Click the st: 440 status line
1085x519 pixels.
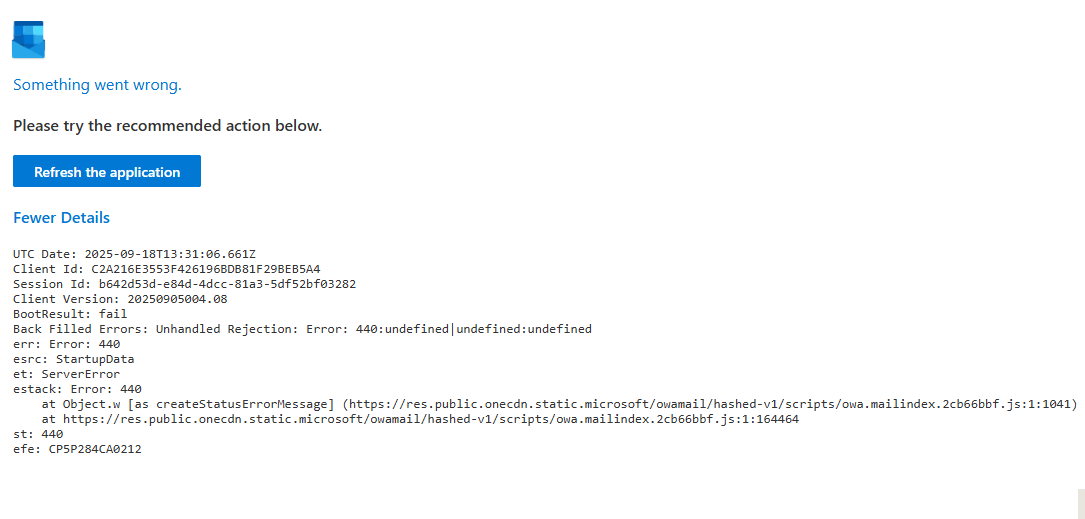38,434
